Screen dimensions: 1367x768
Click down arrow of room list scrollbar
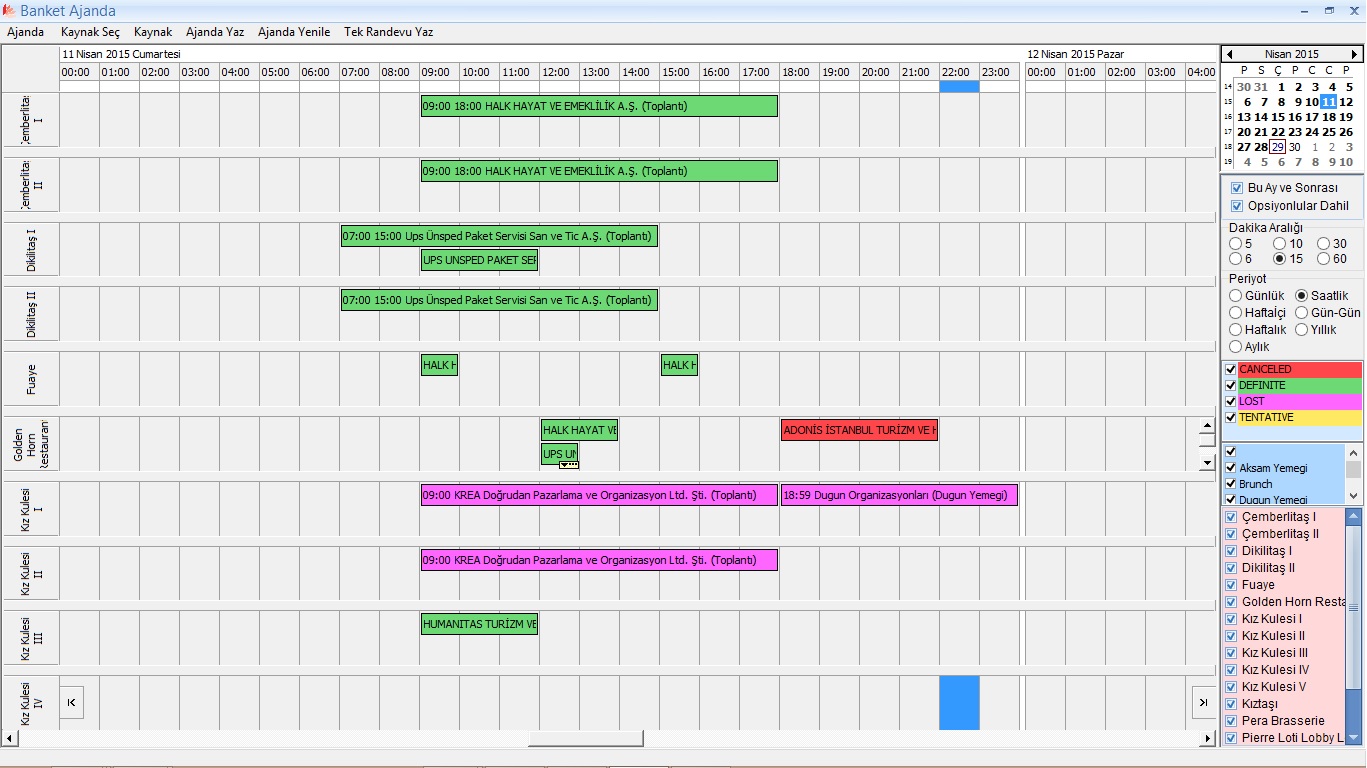1353,737
